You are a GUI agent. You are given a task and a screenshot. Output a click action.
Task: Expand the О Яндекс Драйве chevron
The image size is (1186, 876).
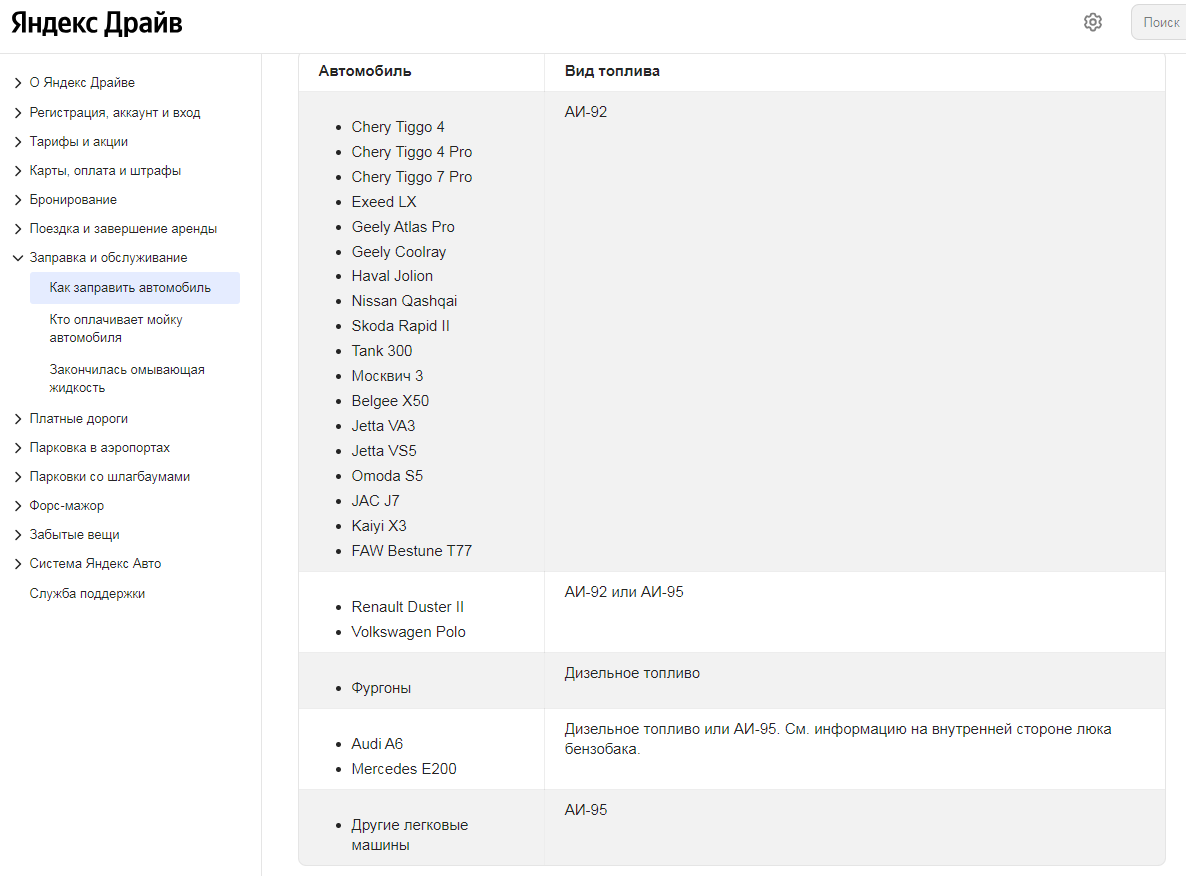(x=18, y=82)
